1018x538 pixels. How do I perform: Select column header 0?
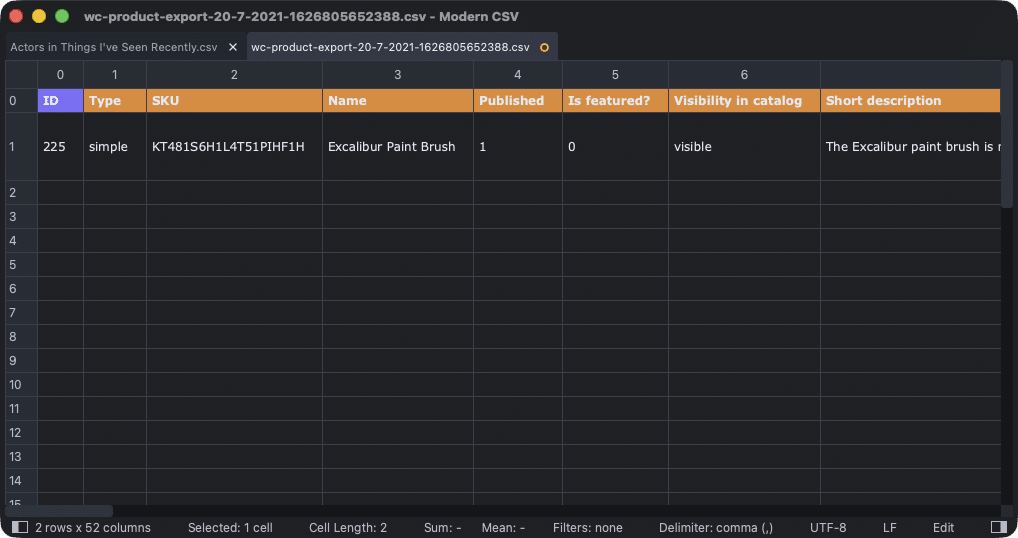60,75
